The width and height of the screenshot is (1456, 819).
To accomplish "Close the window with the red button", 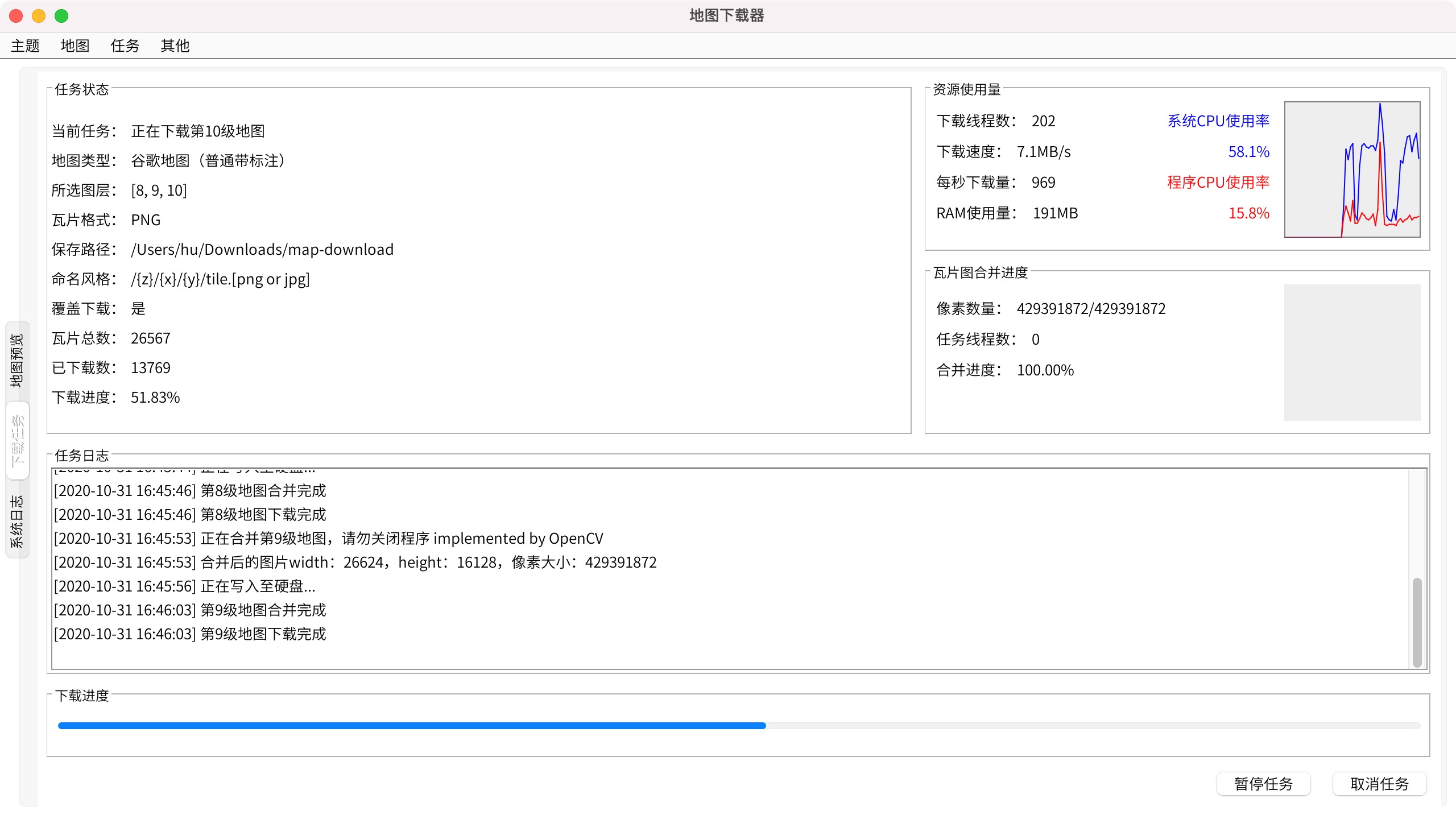I will tap(16, 16).
